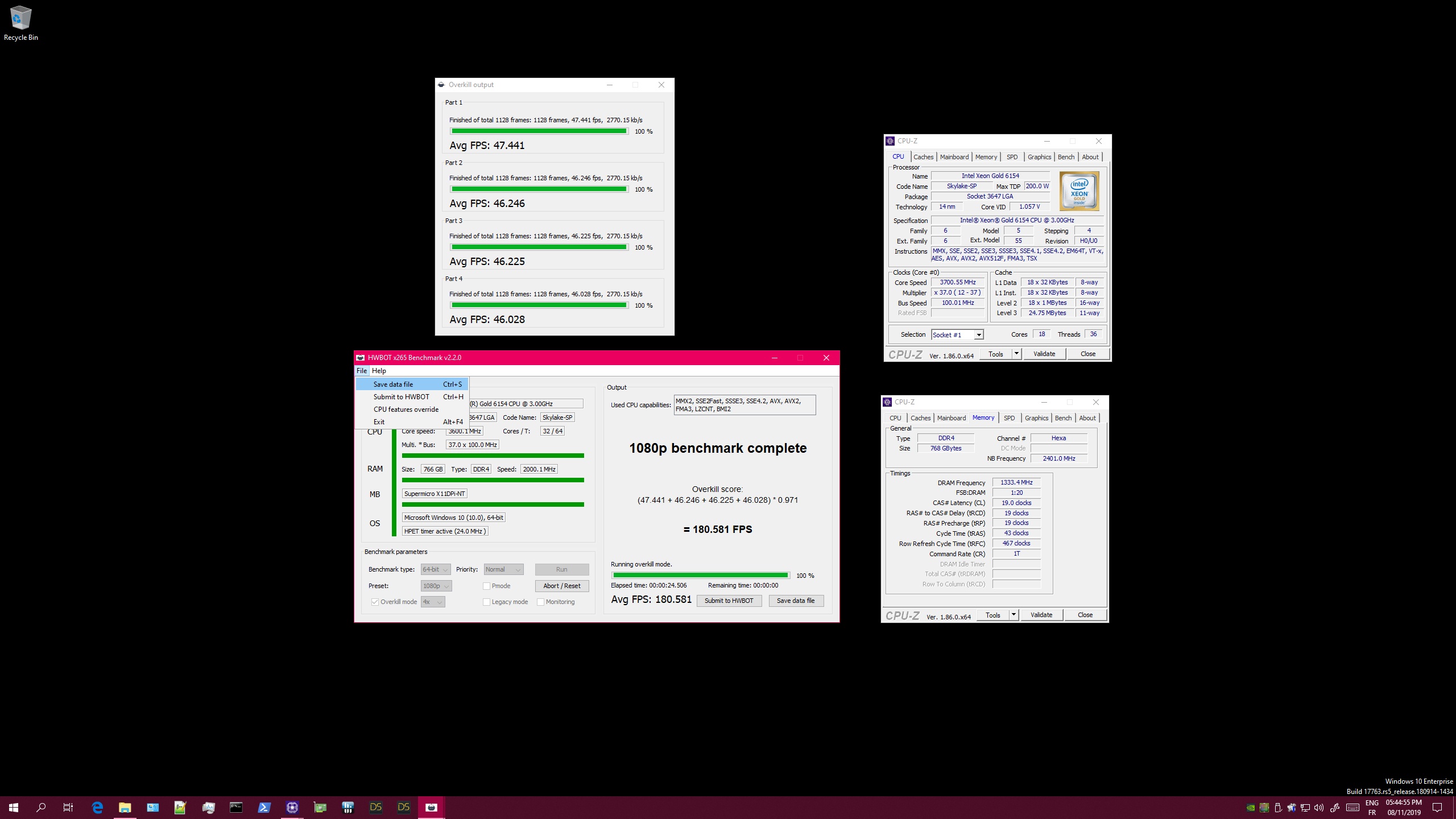Click Submit to HWBOT button in Output
1456x819 pixels.
(729, 601)
